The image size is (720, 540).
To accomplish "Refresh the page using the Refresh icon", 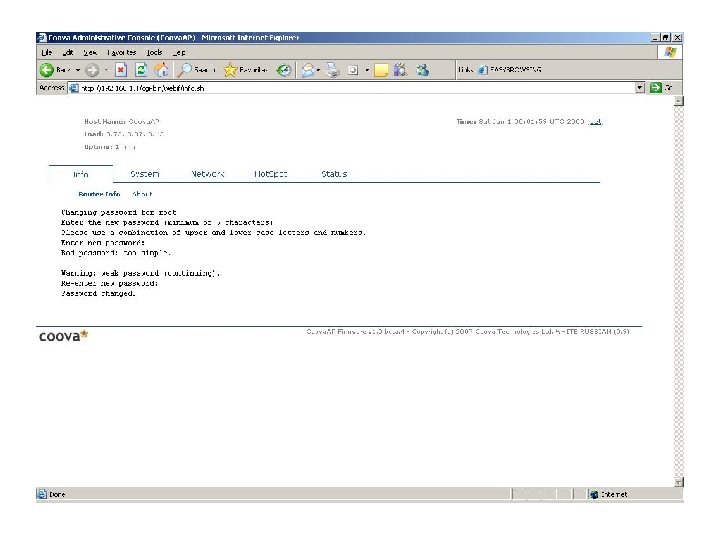I will (141, 70).
